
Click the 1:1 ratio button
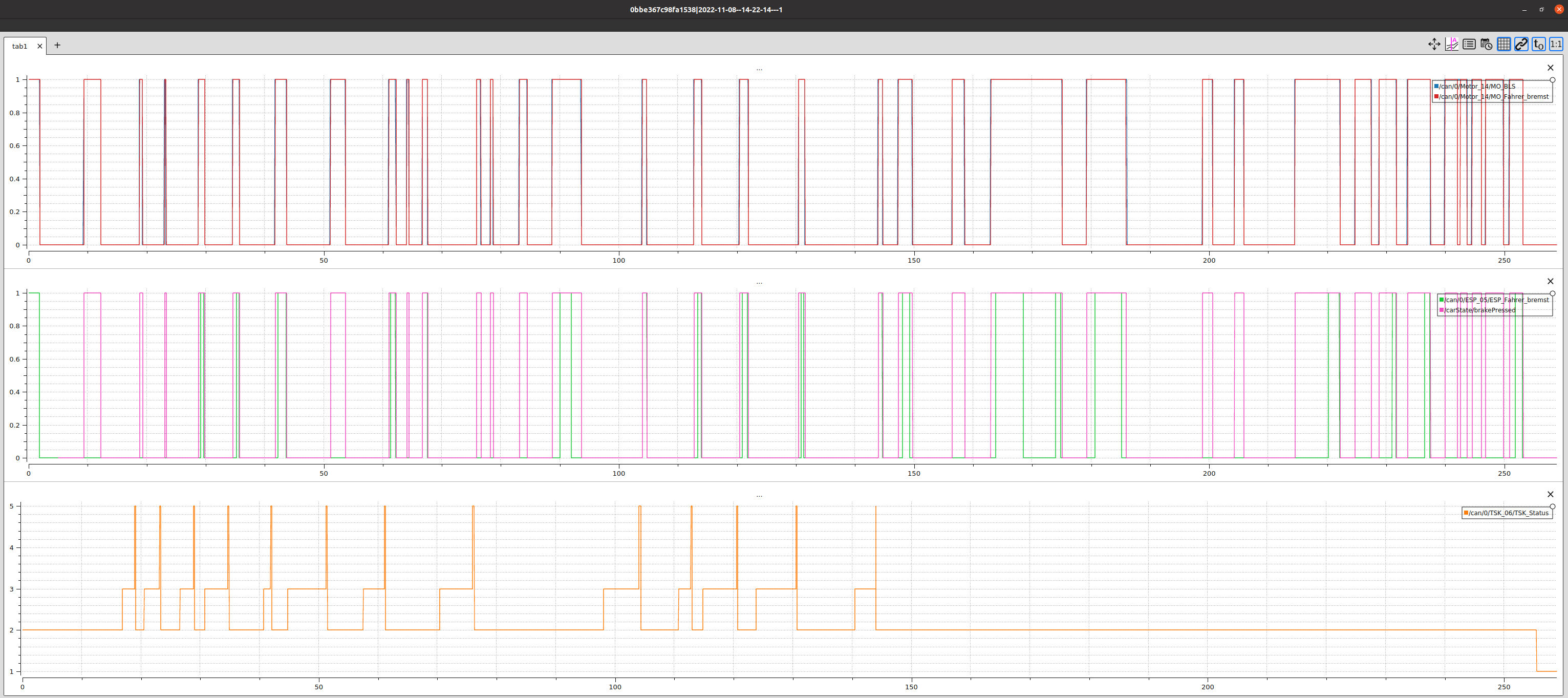(x=1556, y=45)
